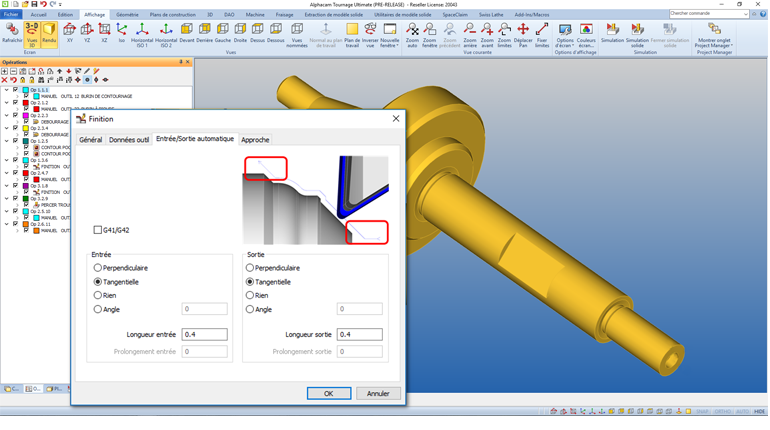Open Couleurs écran settings
Image resolution: width=770 pixels, height=430 pixels.
(586, 32)
